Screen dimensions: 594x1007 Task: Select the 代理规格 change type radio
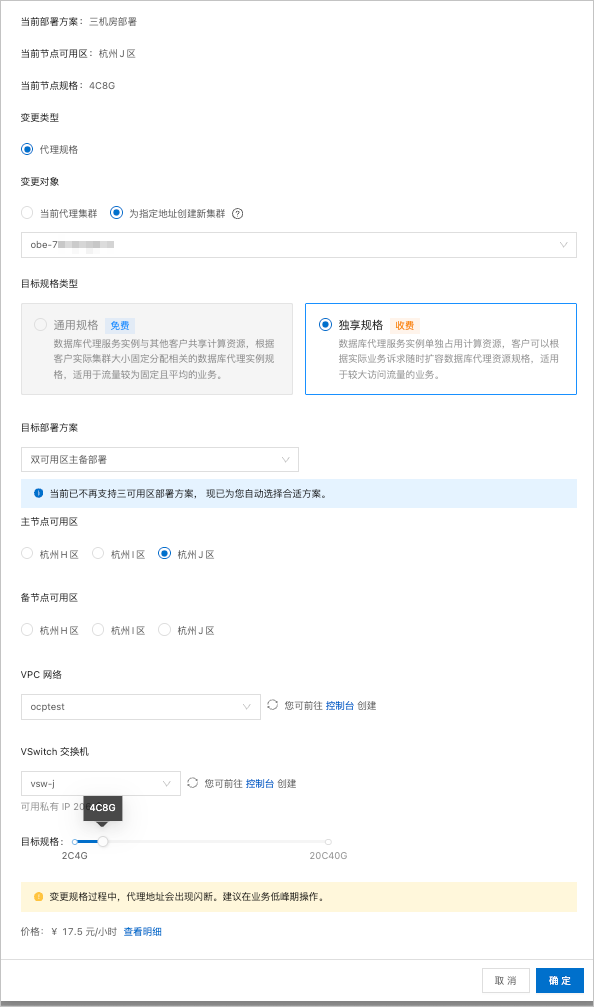(x=27, y=149)
